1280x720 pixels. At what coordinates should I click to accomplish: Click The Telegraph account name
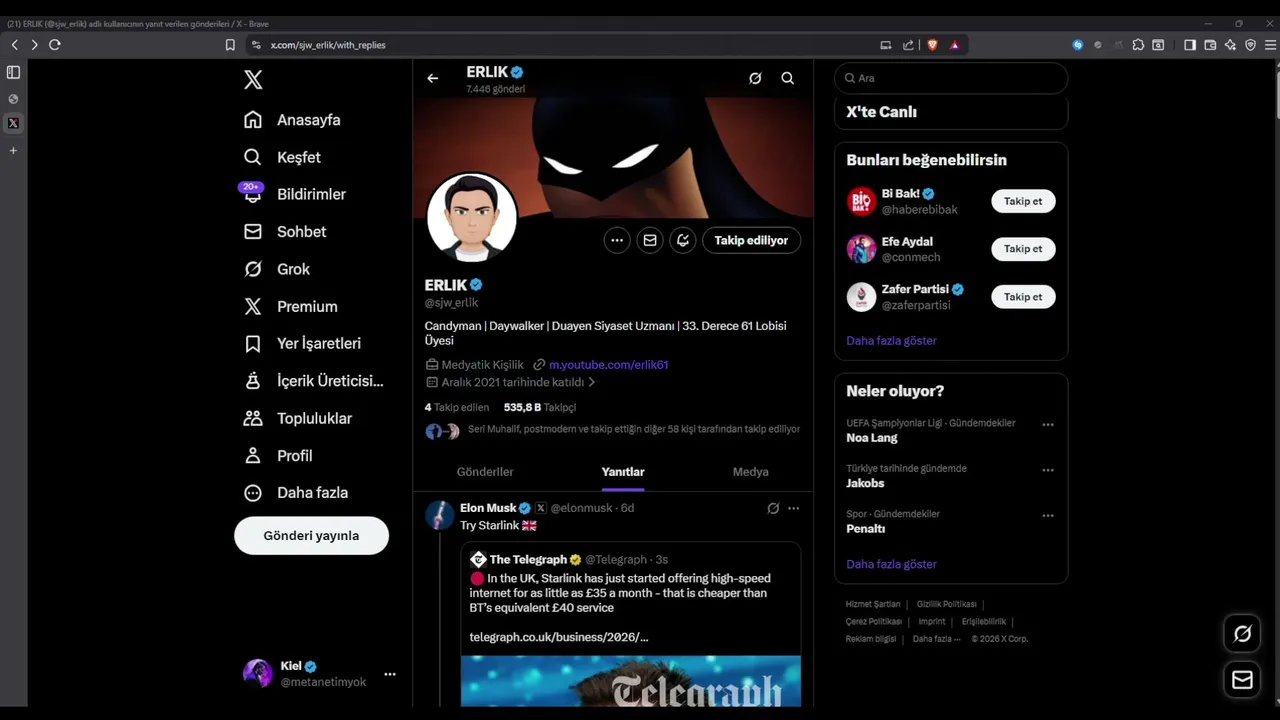tap(528, 559)
